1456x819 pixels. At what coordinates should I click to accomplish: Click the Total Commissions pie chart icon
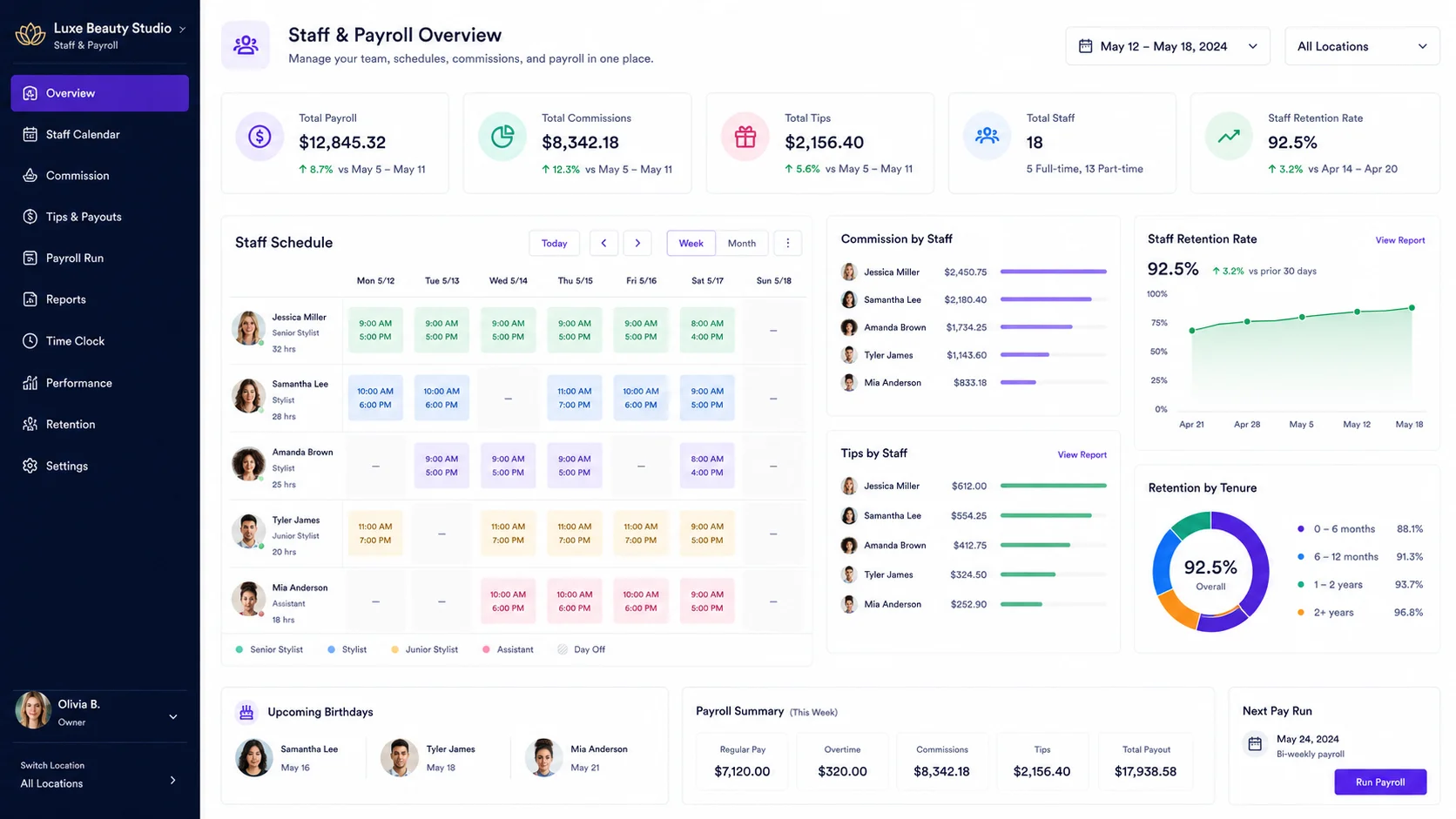click(x=502, y=137)
